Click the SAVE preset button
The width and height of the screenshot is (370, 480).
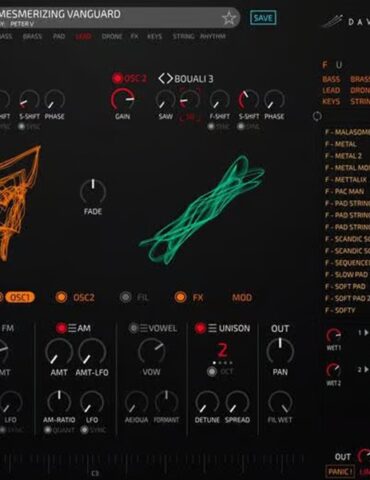tap(263, 18)
